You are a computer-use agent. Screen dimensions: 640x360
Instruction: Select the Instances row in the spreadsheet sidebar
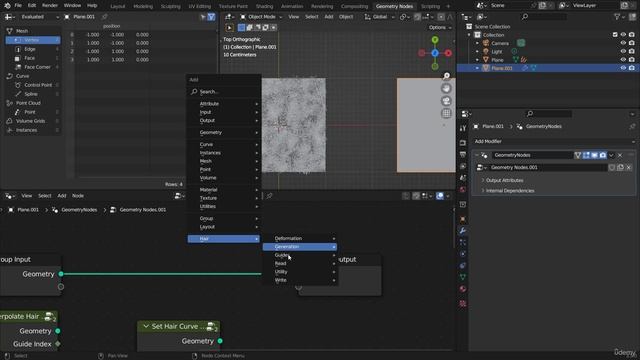pyautogui.click(x=33, y=130)
